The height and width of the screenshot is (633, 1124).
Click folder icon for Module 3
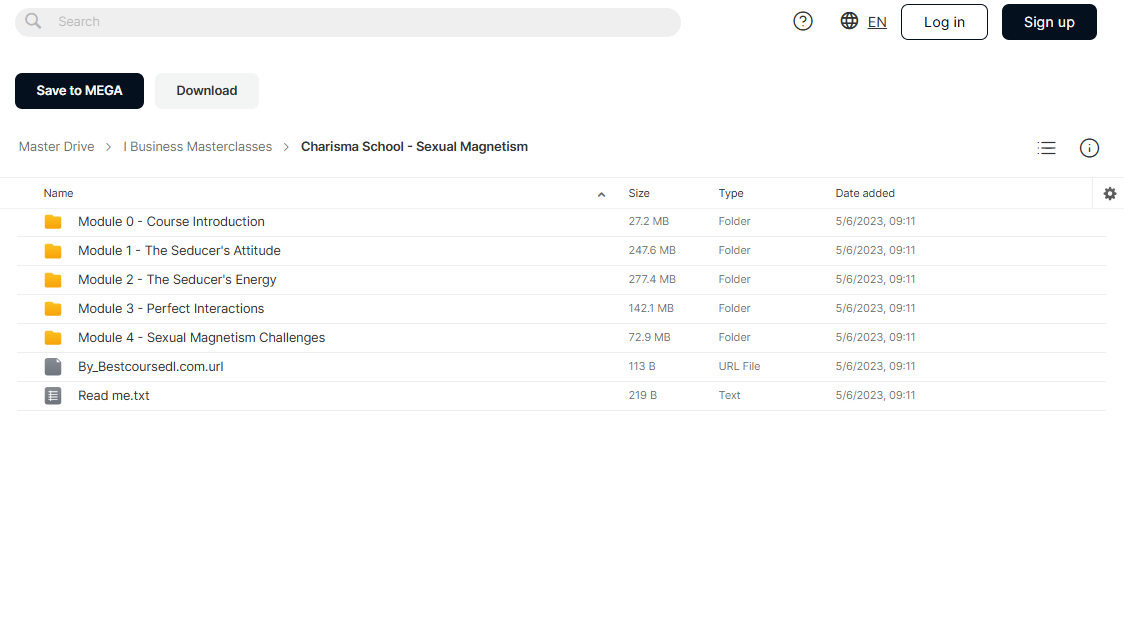coord(53,309)
